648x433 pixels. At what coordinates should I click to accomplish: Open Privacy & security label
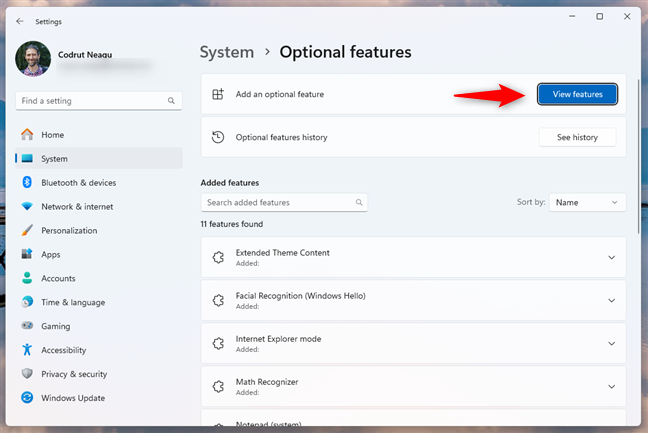(x=74, y=374)
